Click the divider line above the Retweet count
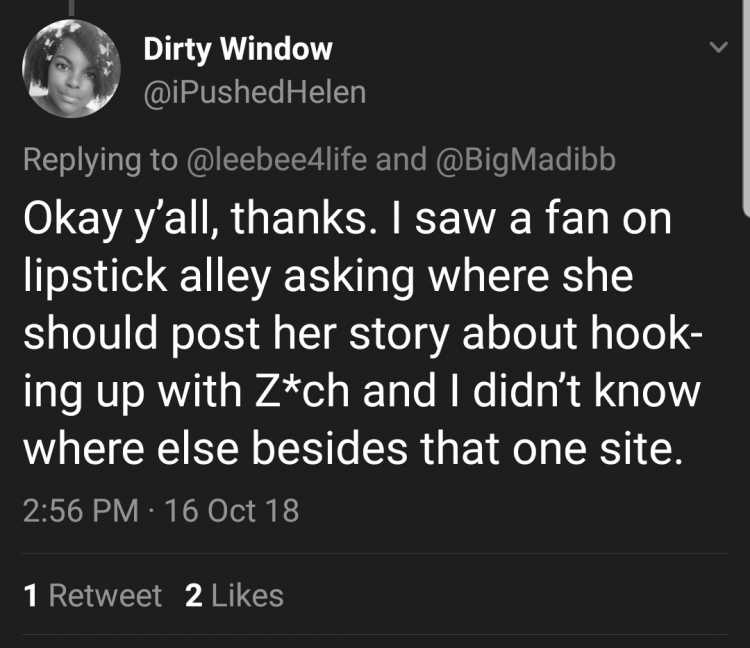Screen dimensions: 750x648 pyautogui.click(x=375, y=554)
